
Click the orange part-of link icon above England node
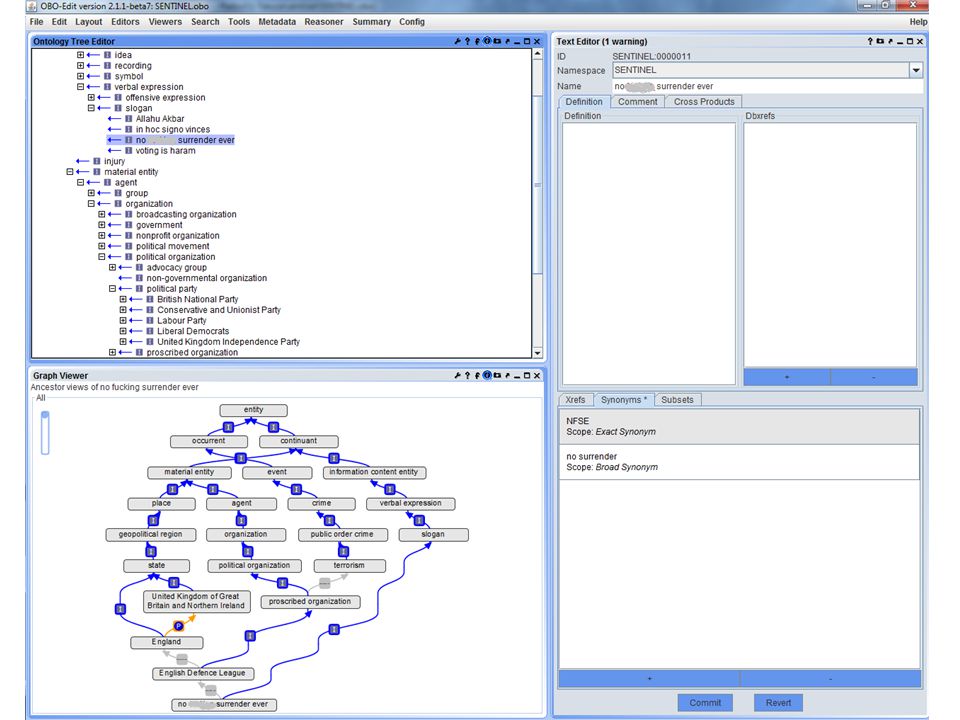pos(178,626)
